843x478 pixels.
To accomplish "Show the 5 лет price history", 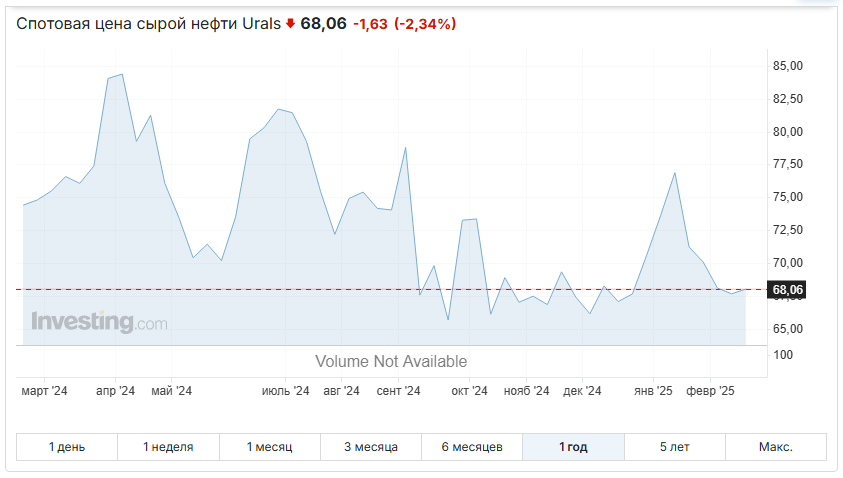I will (x=675, y=447).
